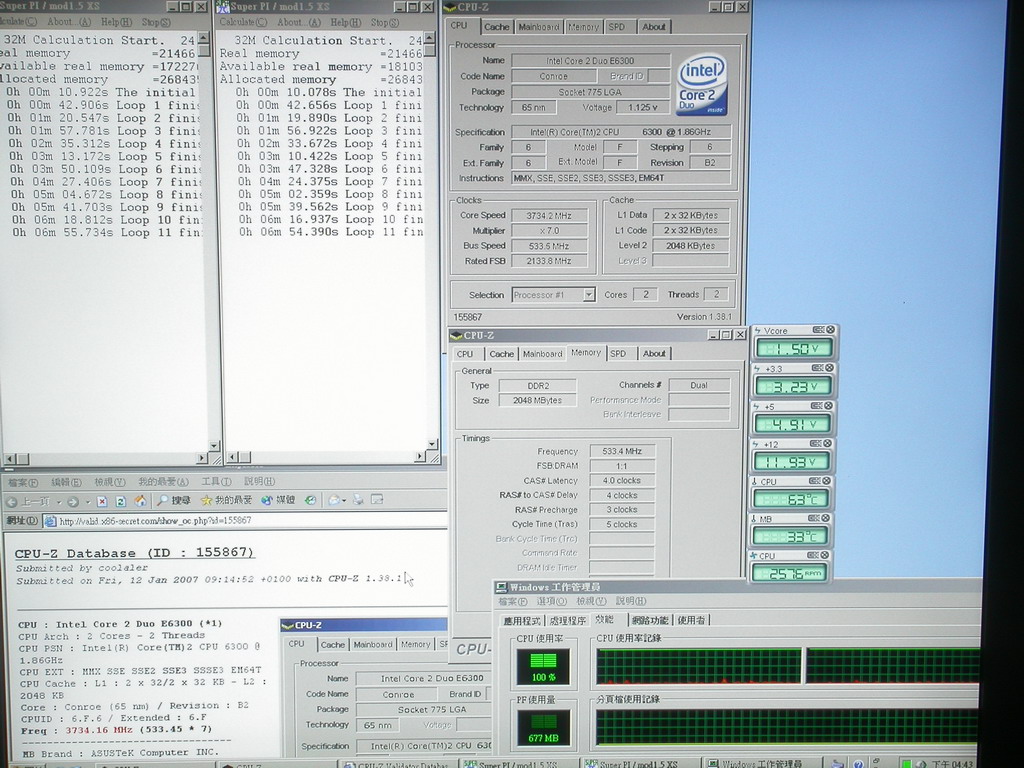This screenshot has height=768, width=1024.
Task: Click left Super PI horizontal scrollbar right arrow
Action: (202, 458)
